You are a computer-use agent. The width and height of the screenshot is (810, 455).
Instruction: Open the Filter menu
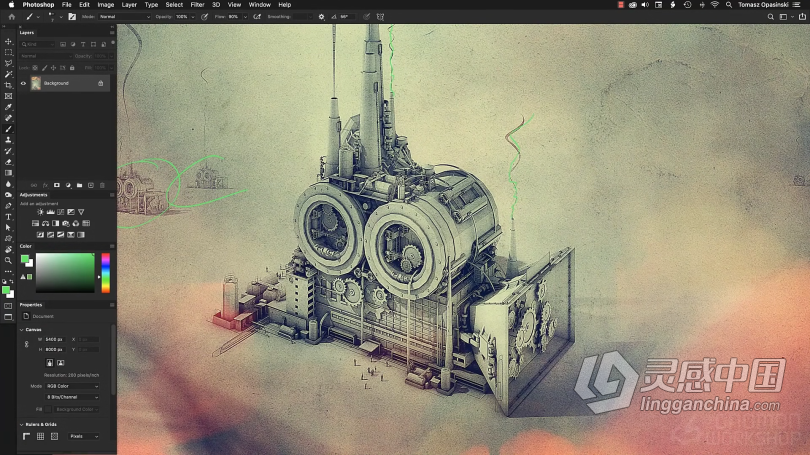click(x=197, y=5)
